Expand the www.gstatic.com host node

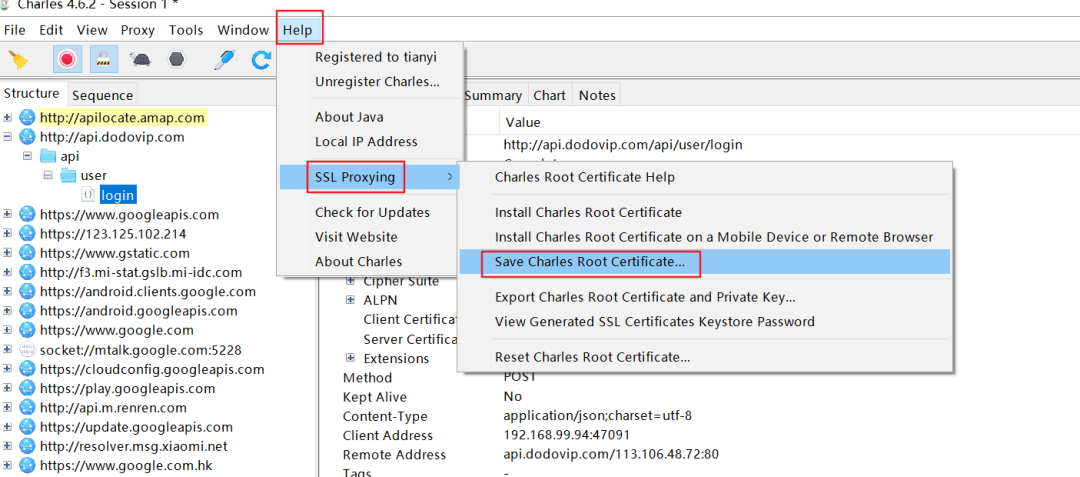[8, 253]
